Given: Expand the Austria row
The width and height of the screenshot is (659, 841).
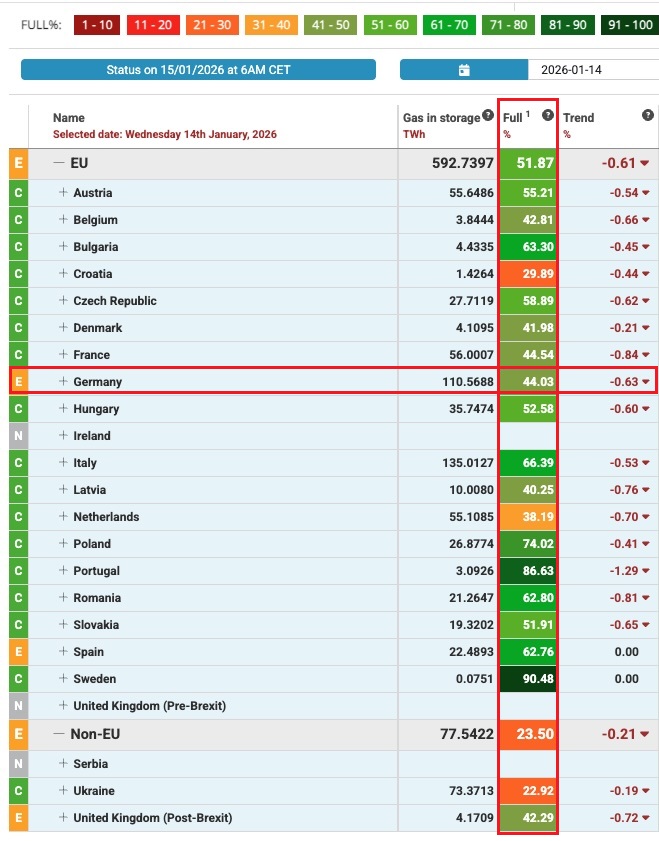Looking at the screenshot, I should (x=63, y=193).
